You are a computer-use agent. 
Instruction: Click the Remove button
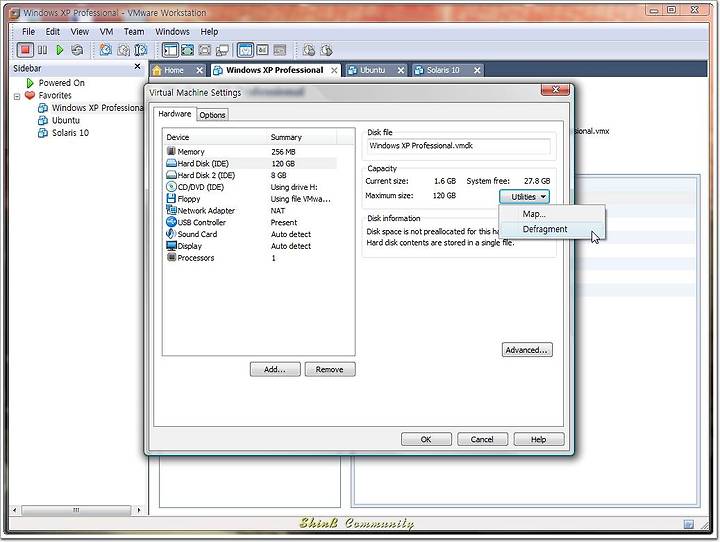(330, 369)
